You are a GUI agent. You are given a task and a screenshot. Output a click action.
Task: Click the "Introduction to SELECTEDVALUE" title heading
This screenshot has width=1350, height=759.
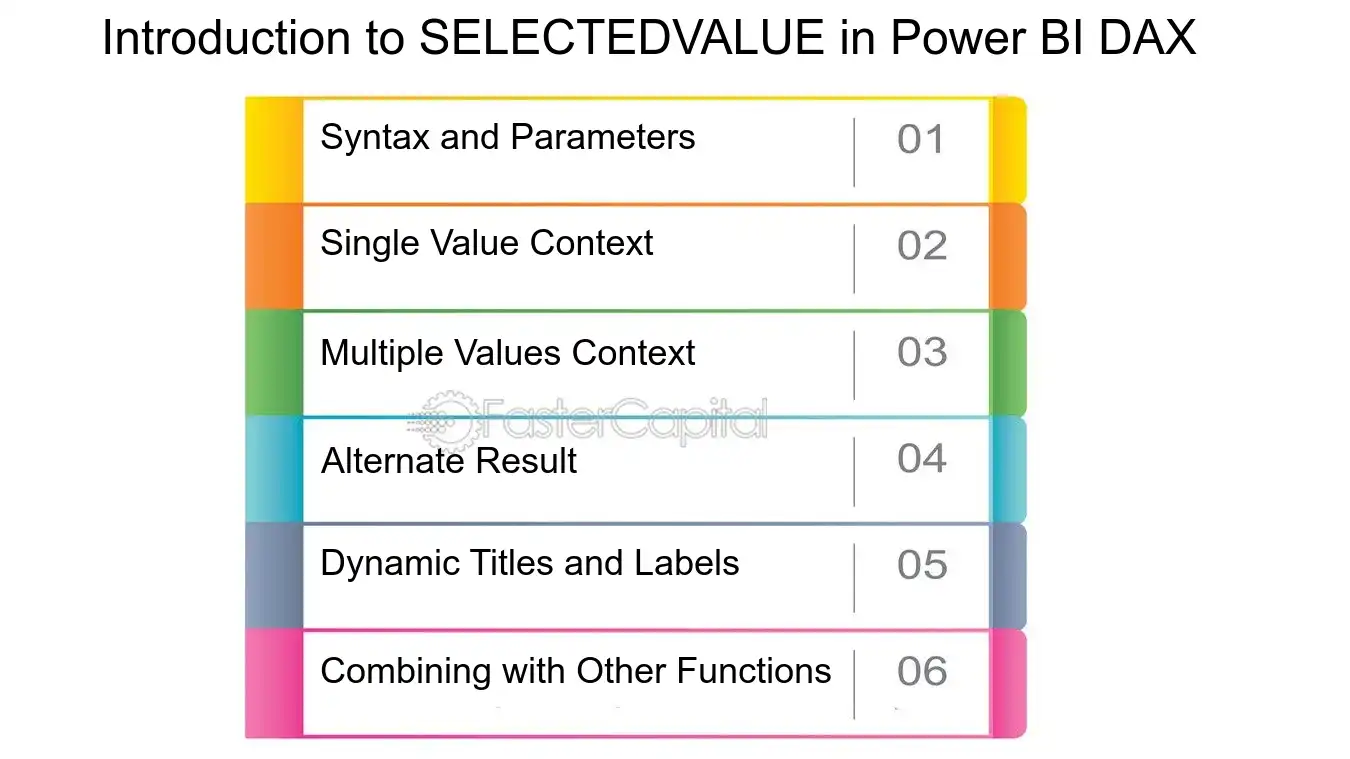coord(649,40)
